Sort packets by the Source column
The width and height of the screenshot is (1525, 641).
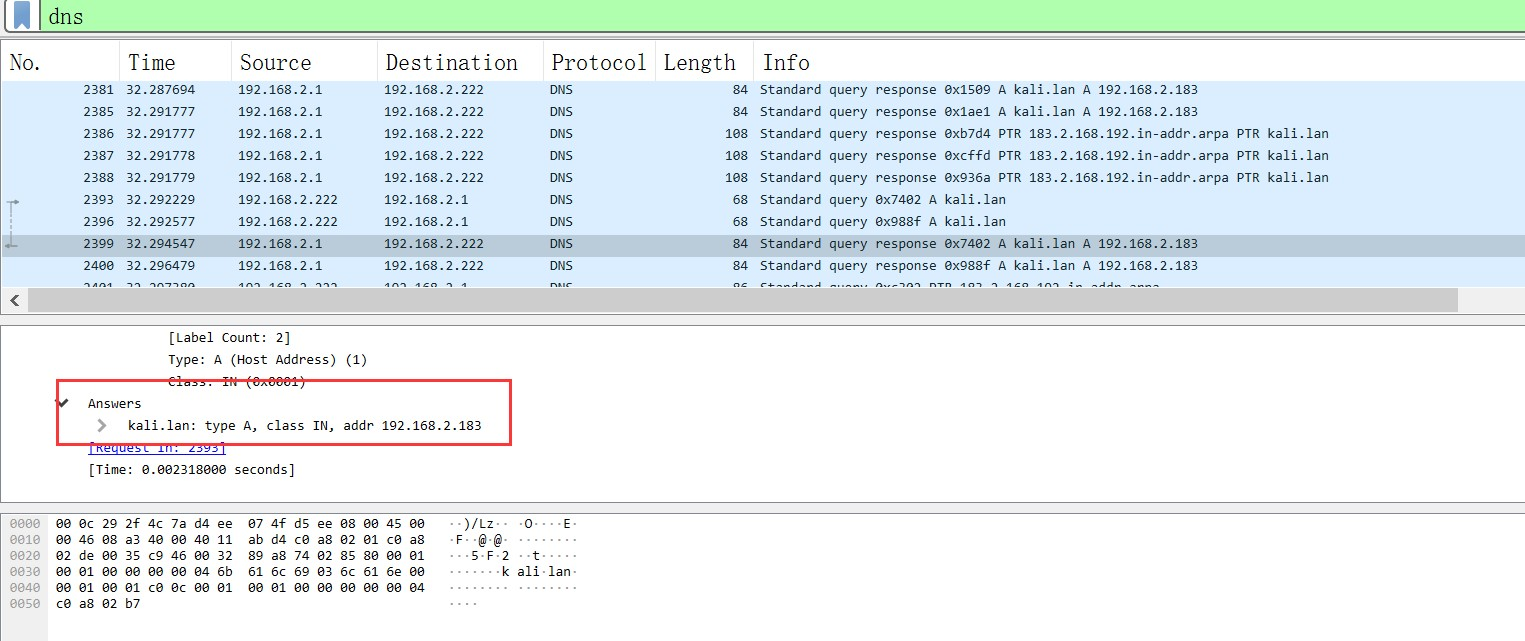304,62
